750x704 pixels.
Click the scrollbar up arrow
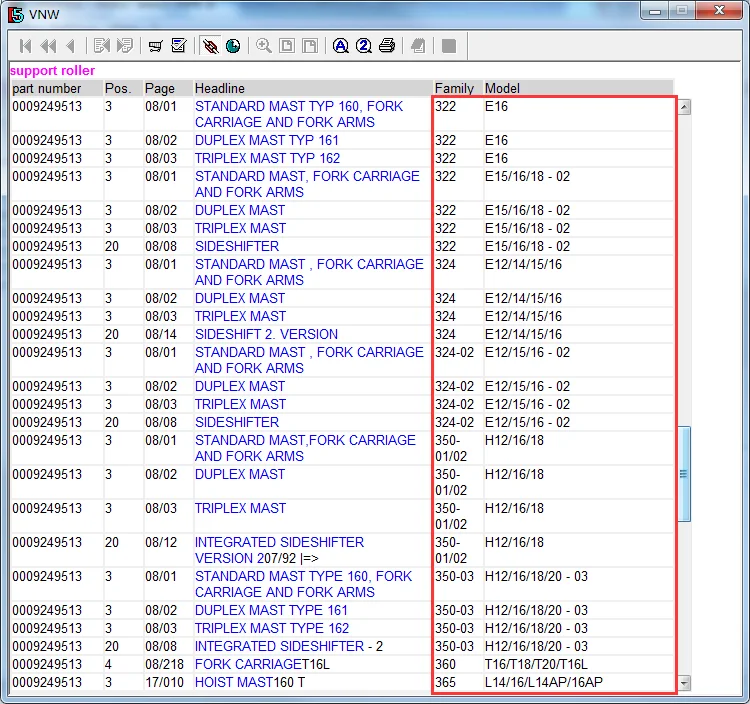pyautogui.click(x=685, y=107)
